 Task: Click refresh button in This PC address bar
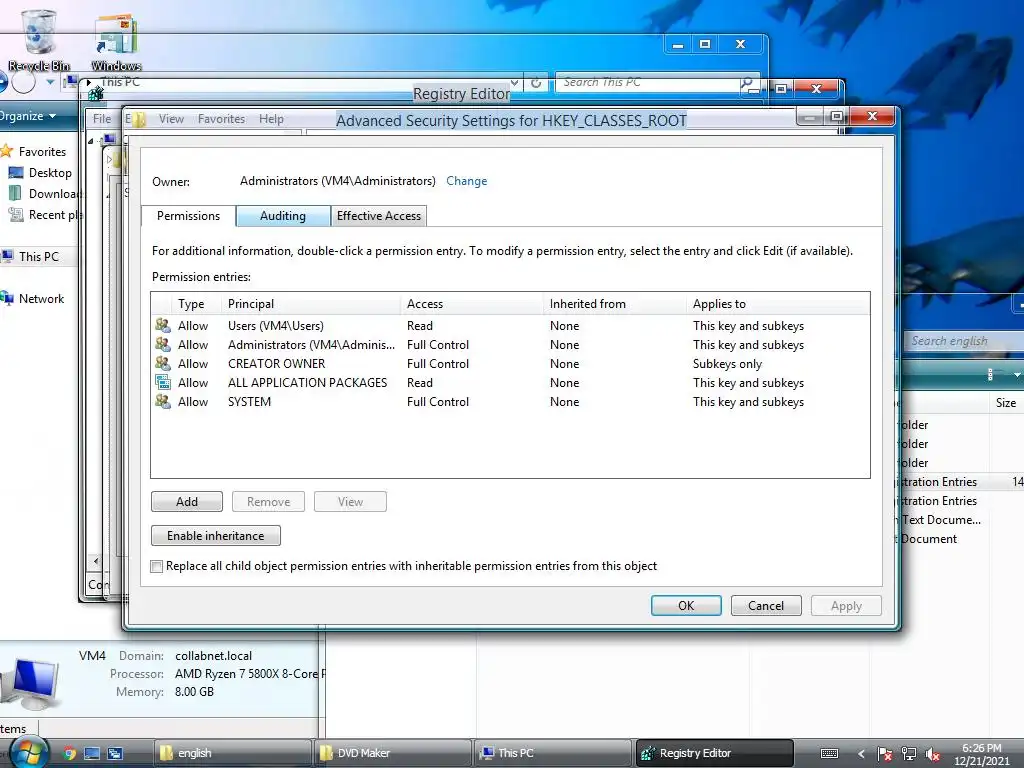click(x=536, y=83)
